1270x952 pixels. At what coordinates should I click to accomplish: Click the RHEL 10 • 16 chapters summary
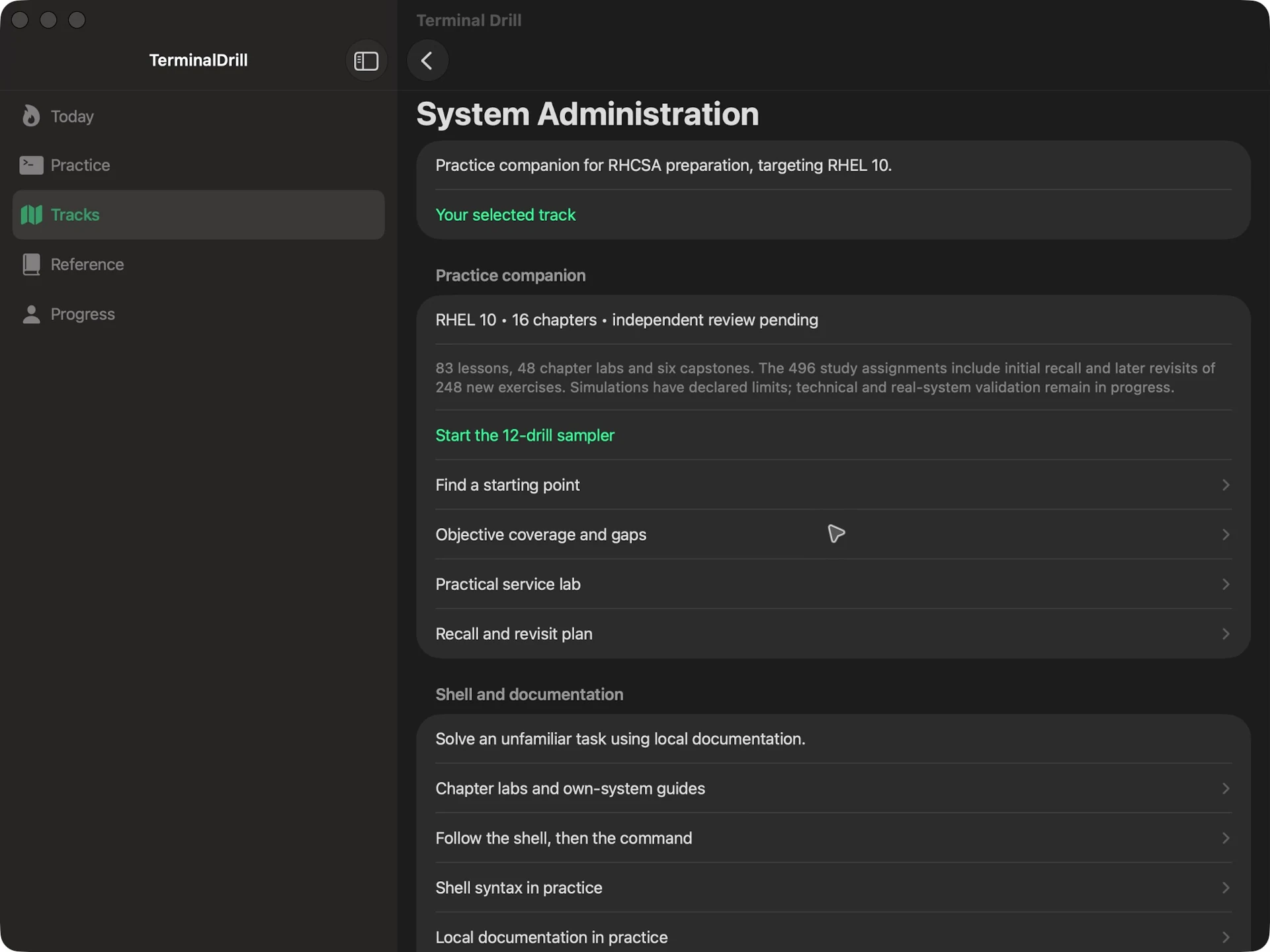click(626, 320)
